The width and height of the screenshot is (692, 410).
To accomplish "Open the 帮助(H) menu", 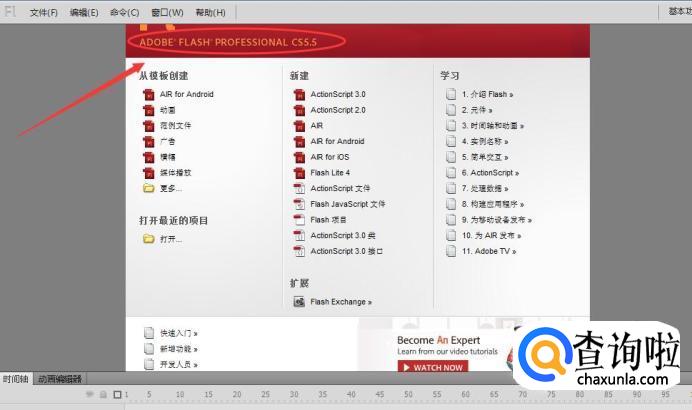I will (210, 12).
